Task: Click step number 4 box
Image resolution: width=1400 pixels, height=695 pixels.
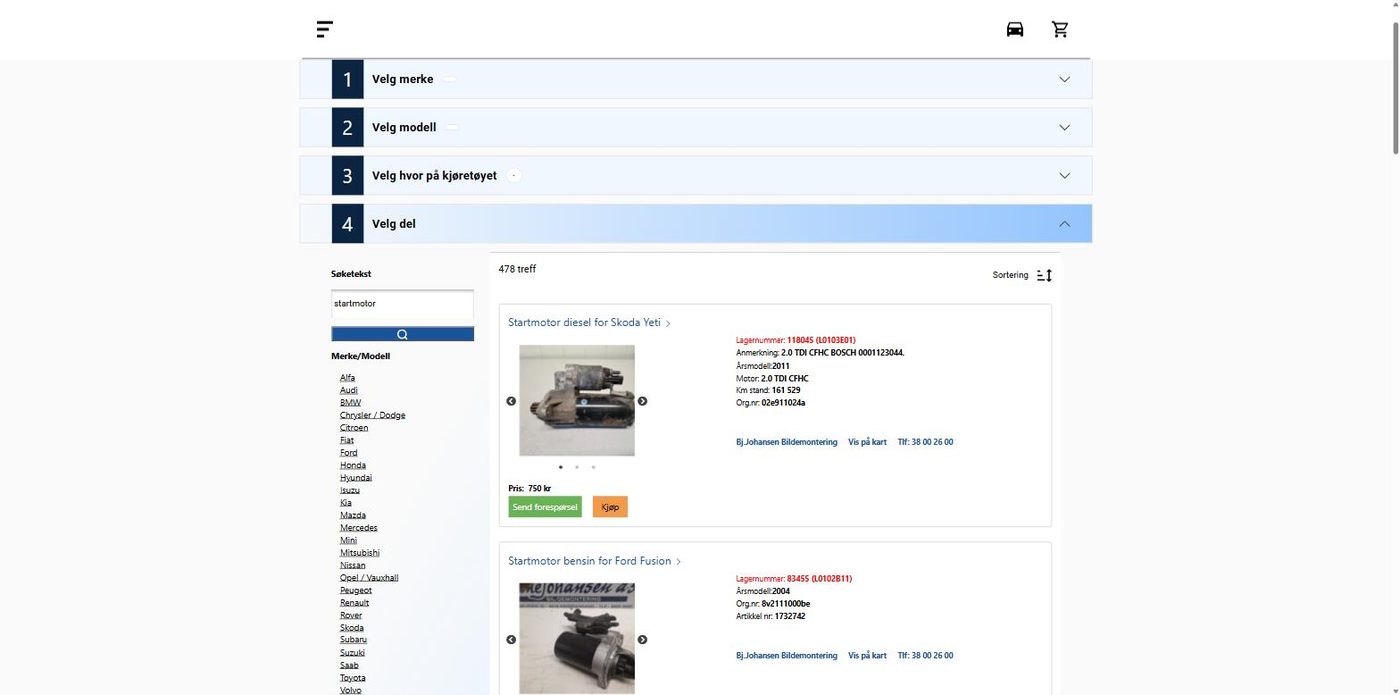Action: pyautogui.click(x=347, y=224)
